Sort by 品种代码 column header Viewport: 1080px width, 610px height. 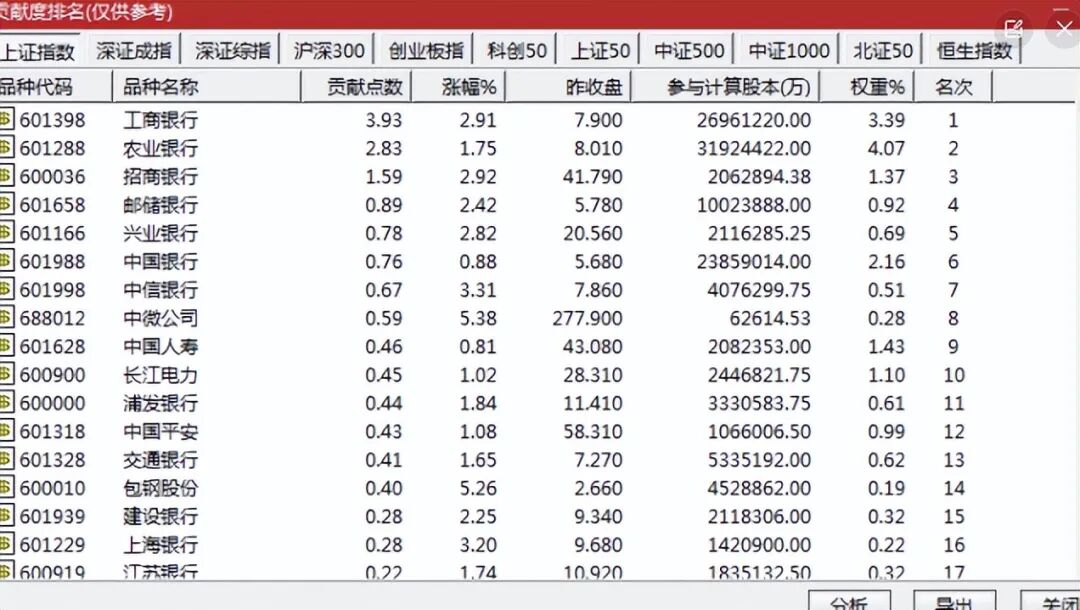pos(55,87)
